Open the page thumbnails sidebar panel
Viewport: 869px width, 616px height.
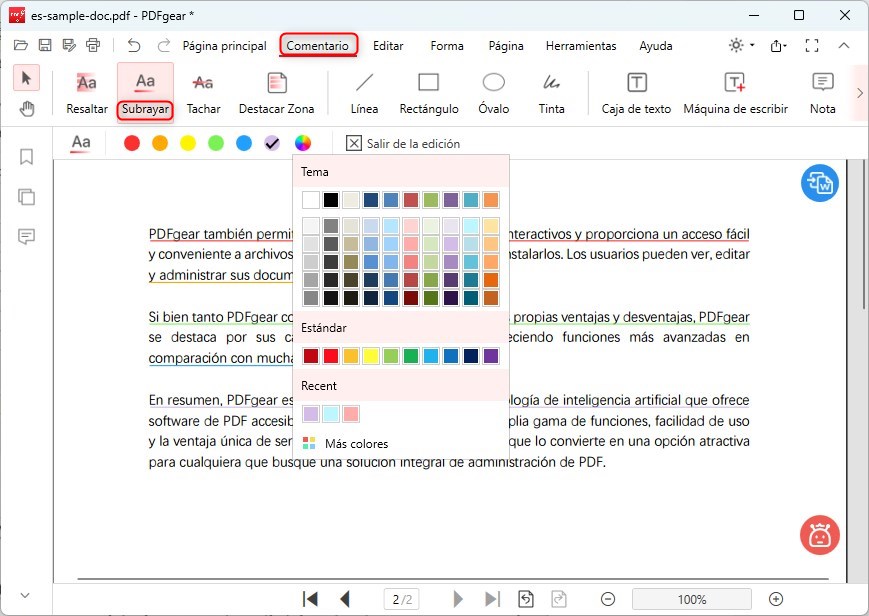click(26, 197)
